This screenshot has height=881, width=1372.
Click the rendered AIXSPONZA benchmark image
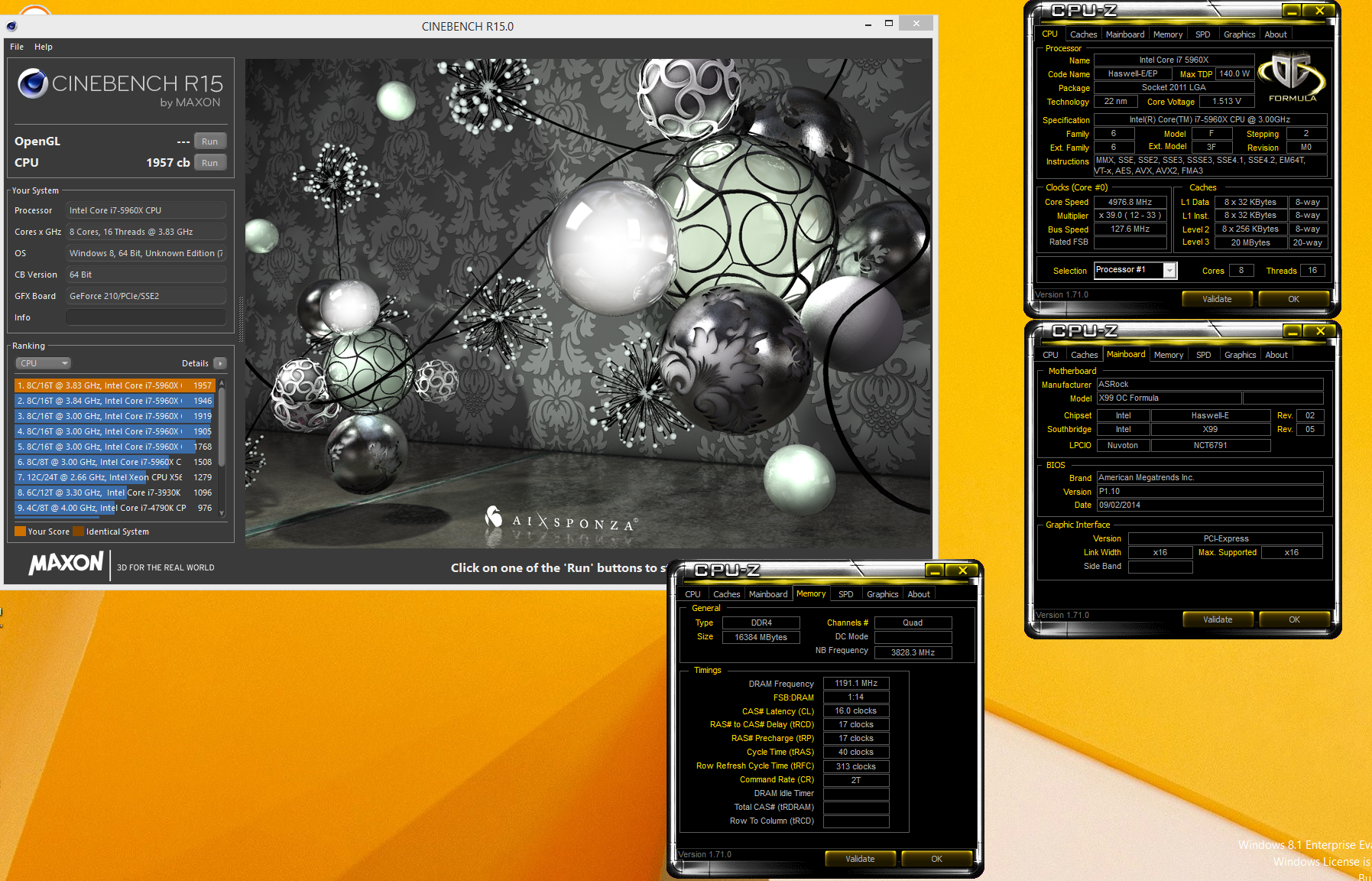(588, 304)
